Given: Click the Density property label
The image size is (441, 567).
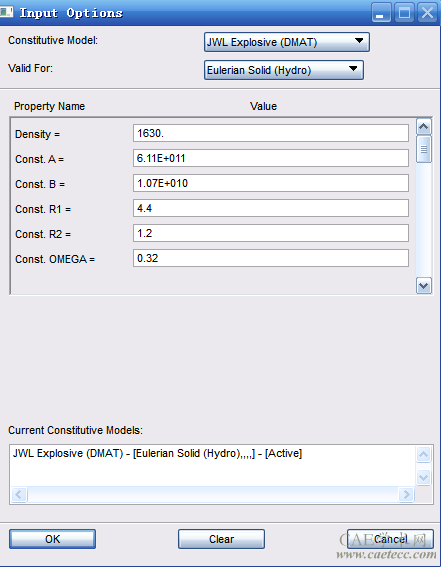Looking at the screenshot, I should 37,134.
